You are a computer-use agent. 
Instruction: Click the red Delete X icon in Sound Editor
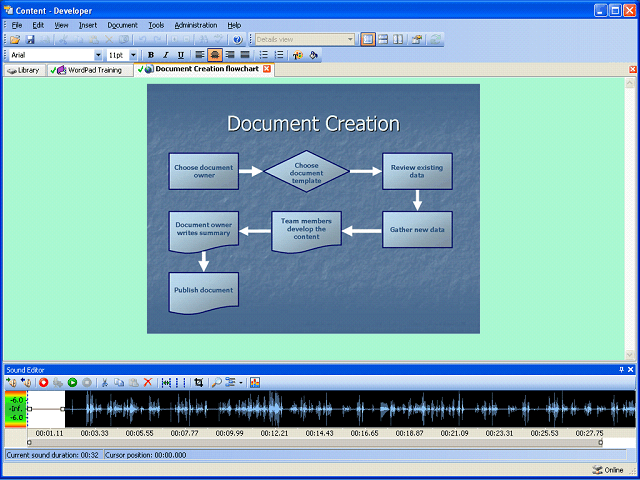pos(148,382)
